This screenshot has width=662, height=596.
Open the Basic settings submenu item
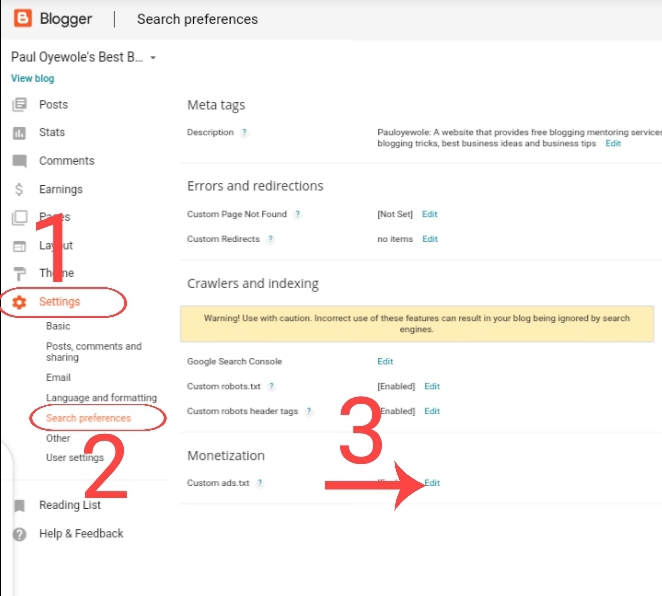[x=58, y=326]
